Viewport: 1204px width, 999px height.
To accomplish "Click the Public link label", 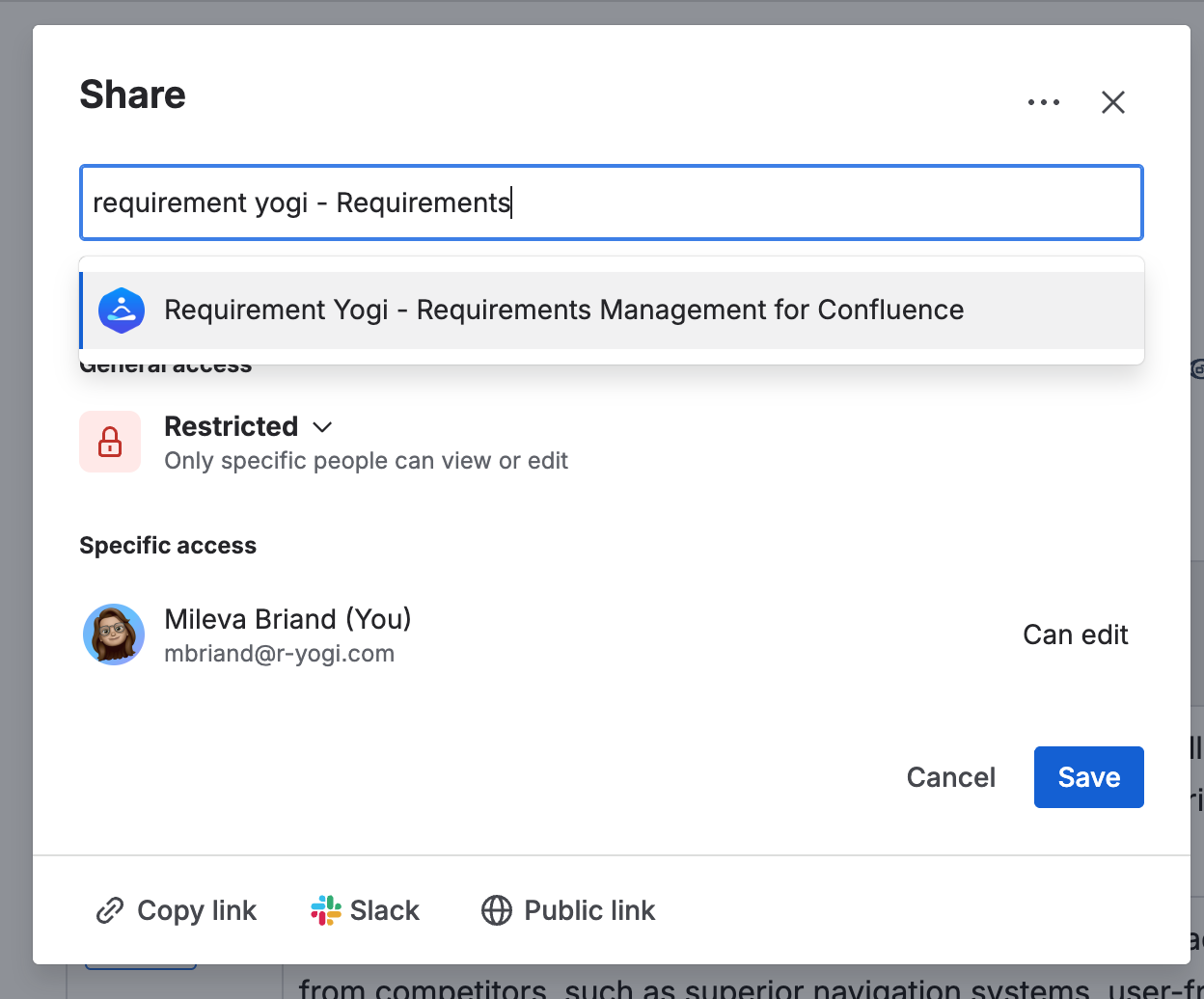I will click(588, 909).
